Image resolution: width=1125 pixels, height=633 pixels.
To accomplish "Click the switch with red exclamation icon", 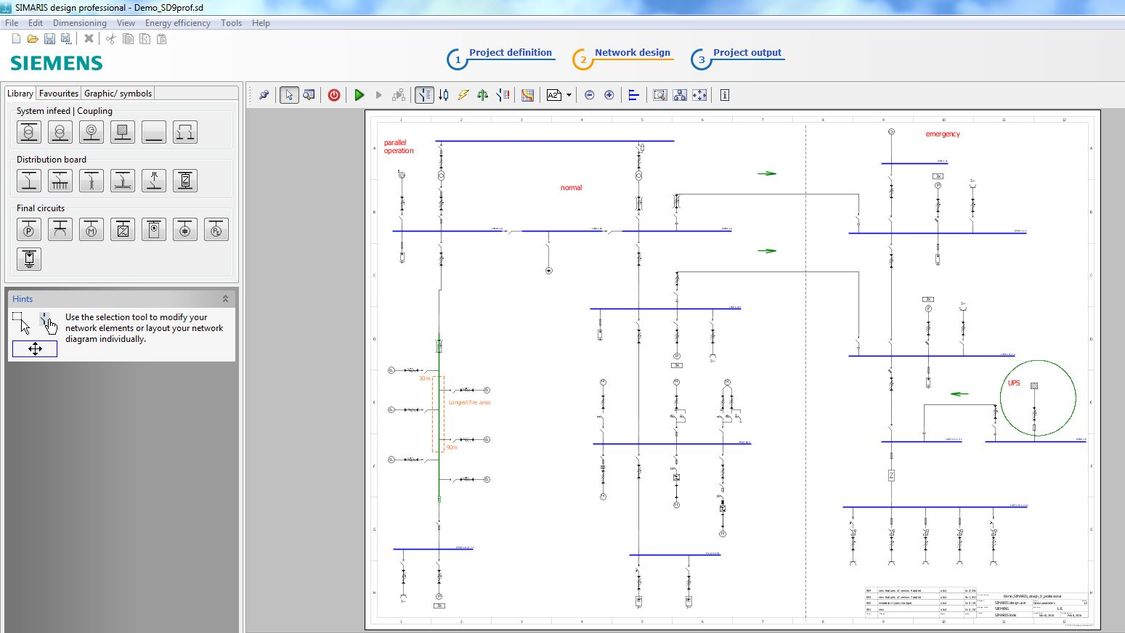I will tap(503, 95).
